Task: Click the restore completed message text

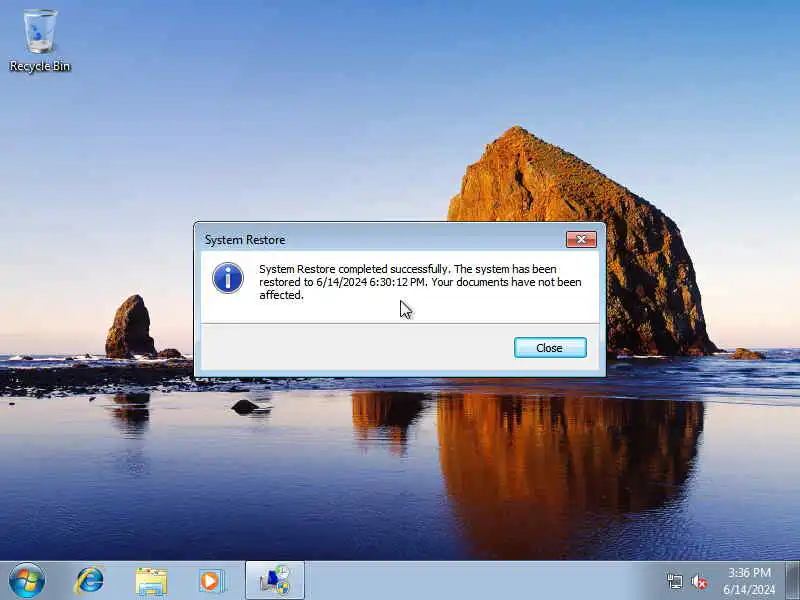Action: pyautogui.click(x=420, y=282)
